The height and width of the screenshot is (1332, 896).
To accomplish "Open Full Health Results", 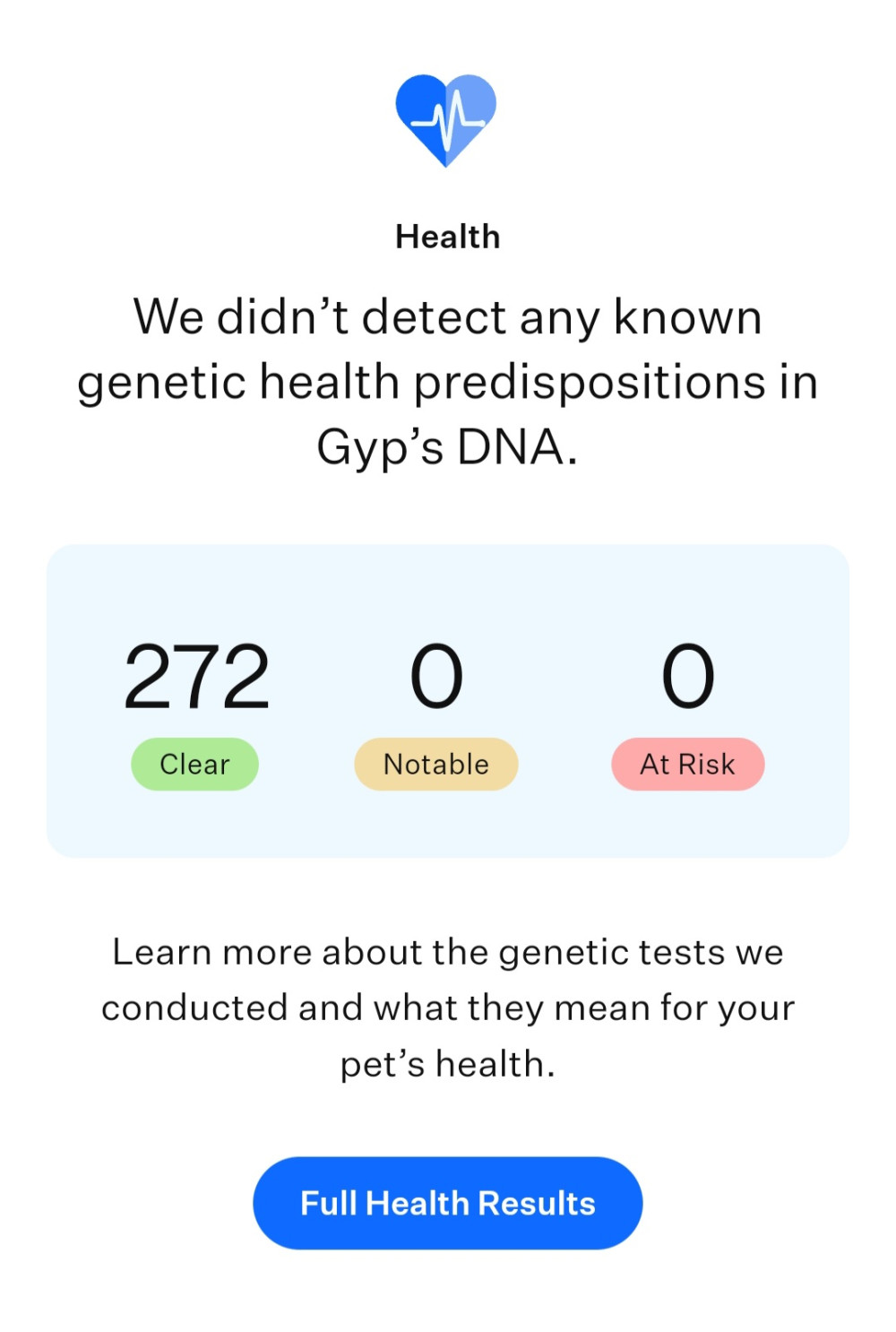I will 447,1202.
